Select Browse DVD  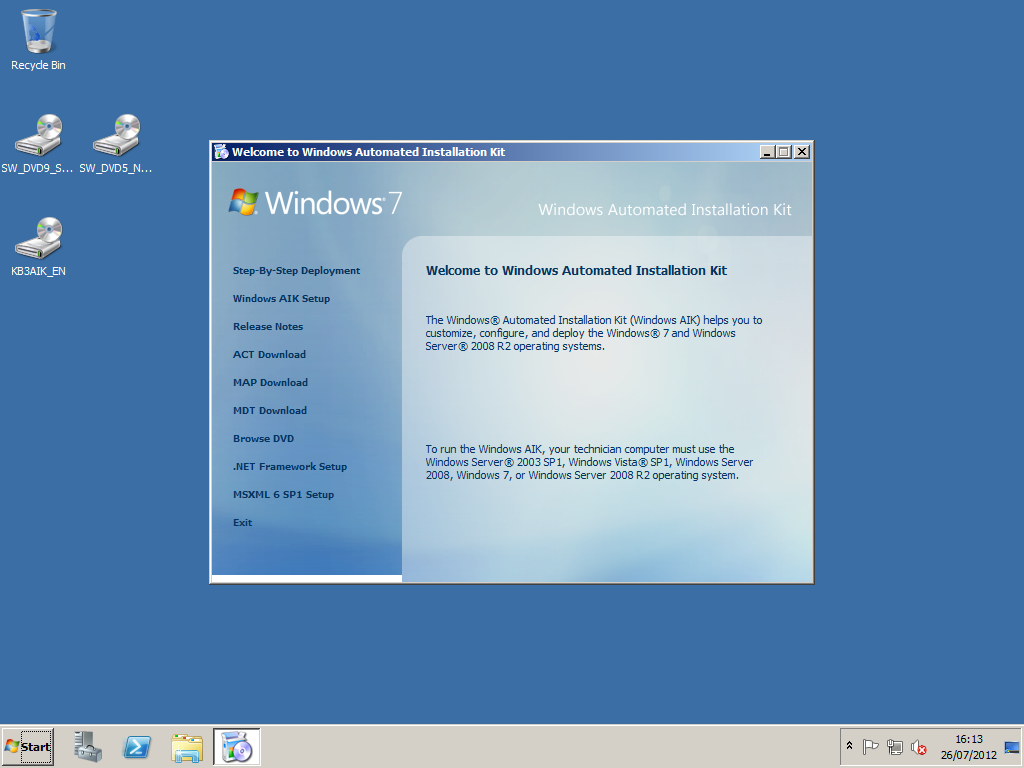263,439
